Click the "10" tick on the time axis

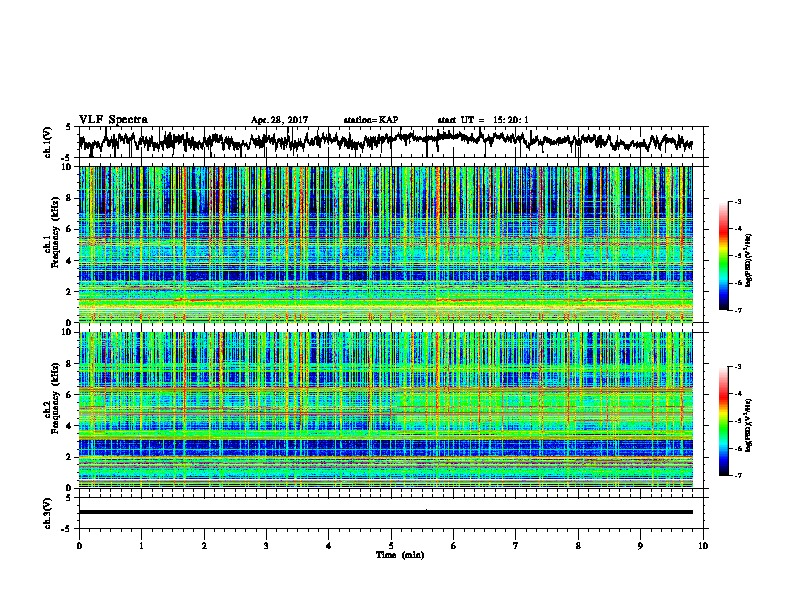703,546
